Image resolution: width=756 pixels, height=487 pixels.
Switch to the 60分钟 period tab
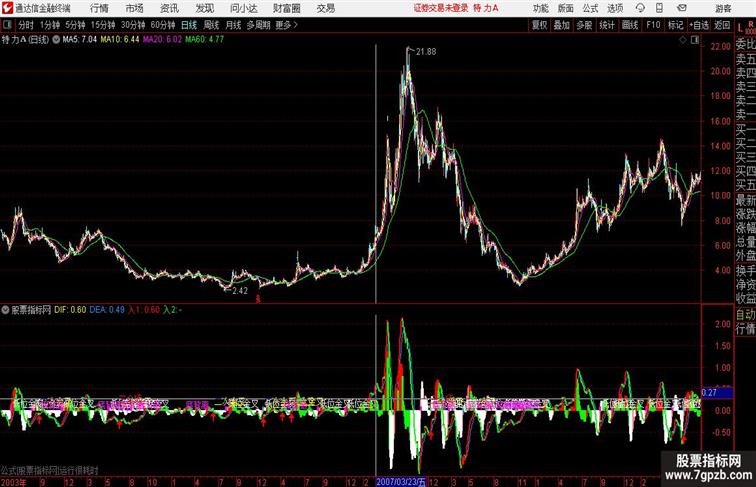point(162,25)
